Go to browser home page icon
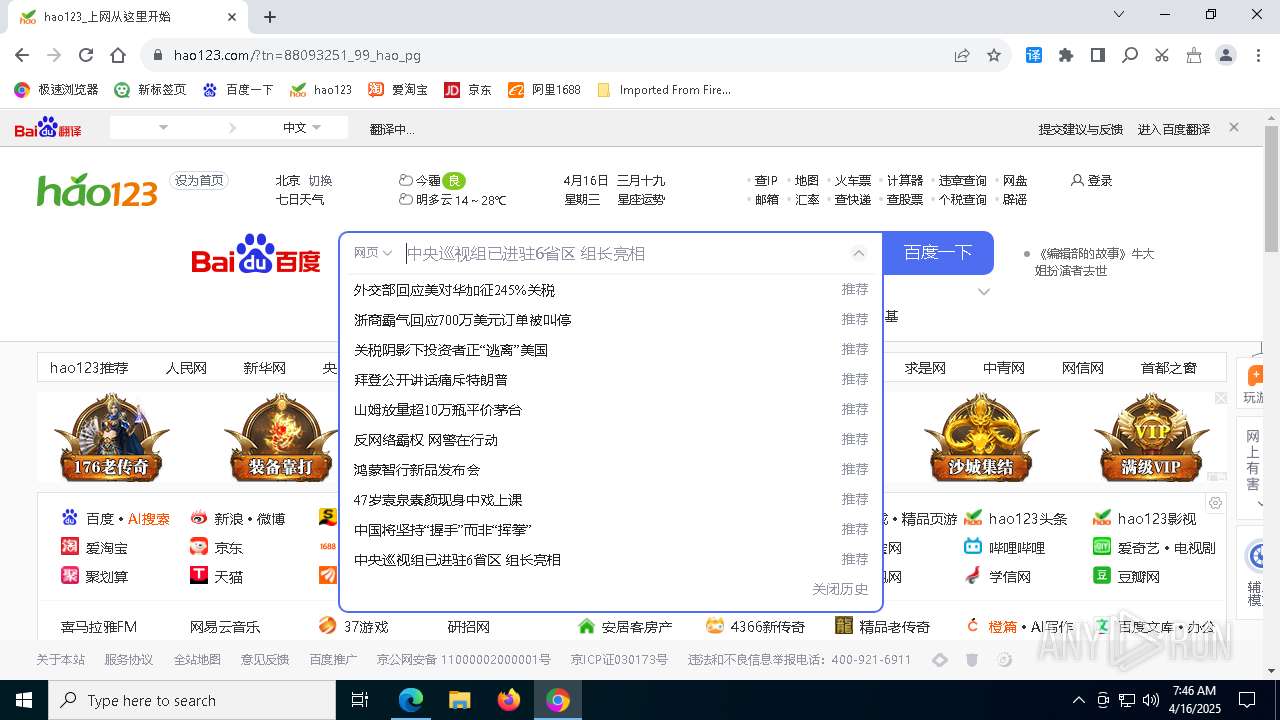1280x720 pixels. pyautogui.click(x=118, y=55)
